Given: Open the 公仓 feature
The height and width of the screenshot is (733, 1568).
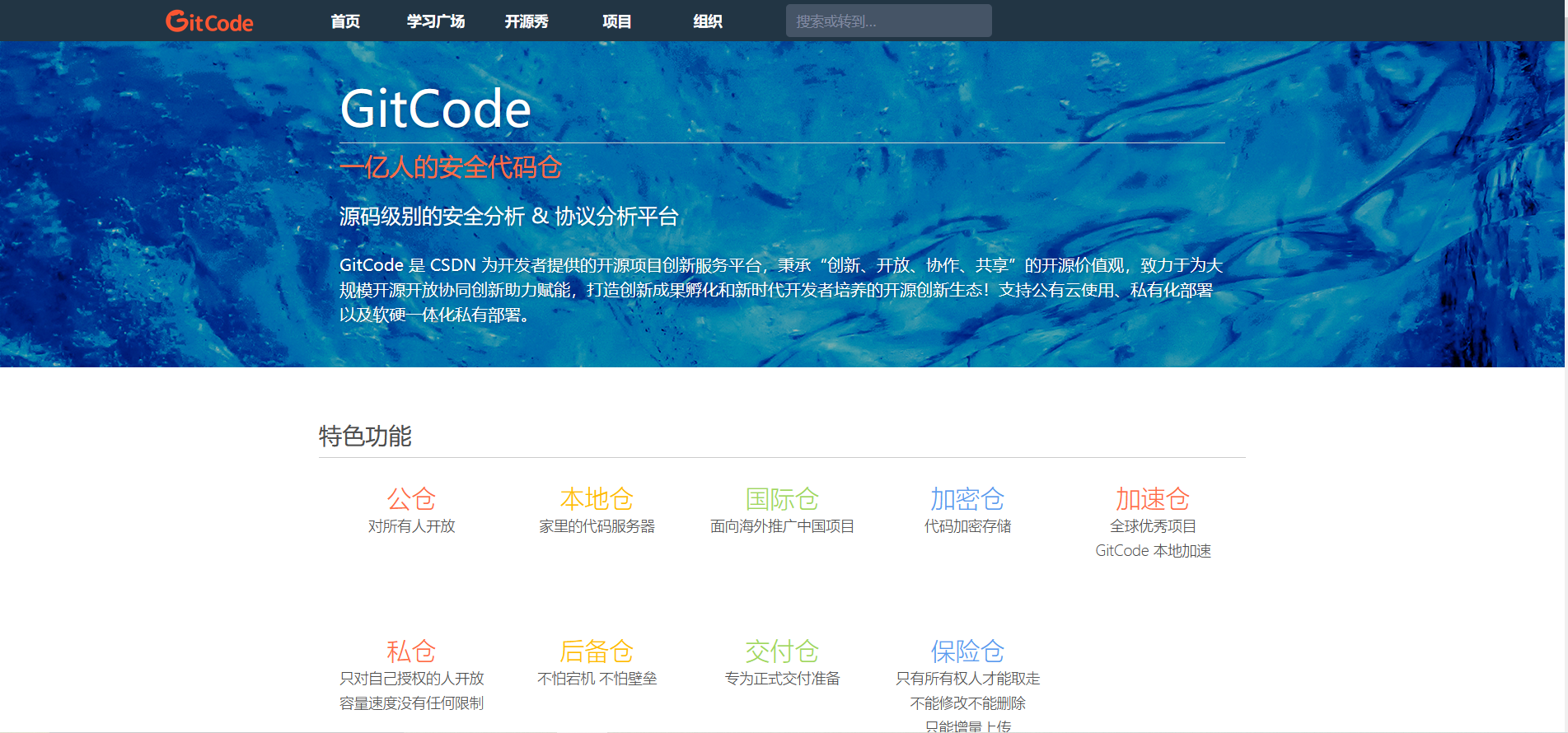Looking at the screenshot, I should [x=411, y=499].
